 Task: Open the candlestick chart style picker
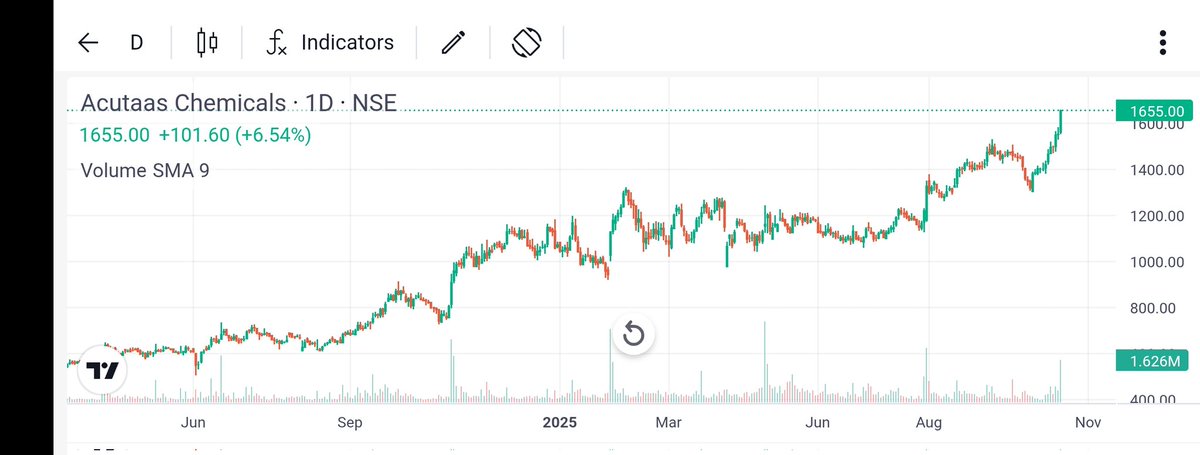[x=207, y=43]
